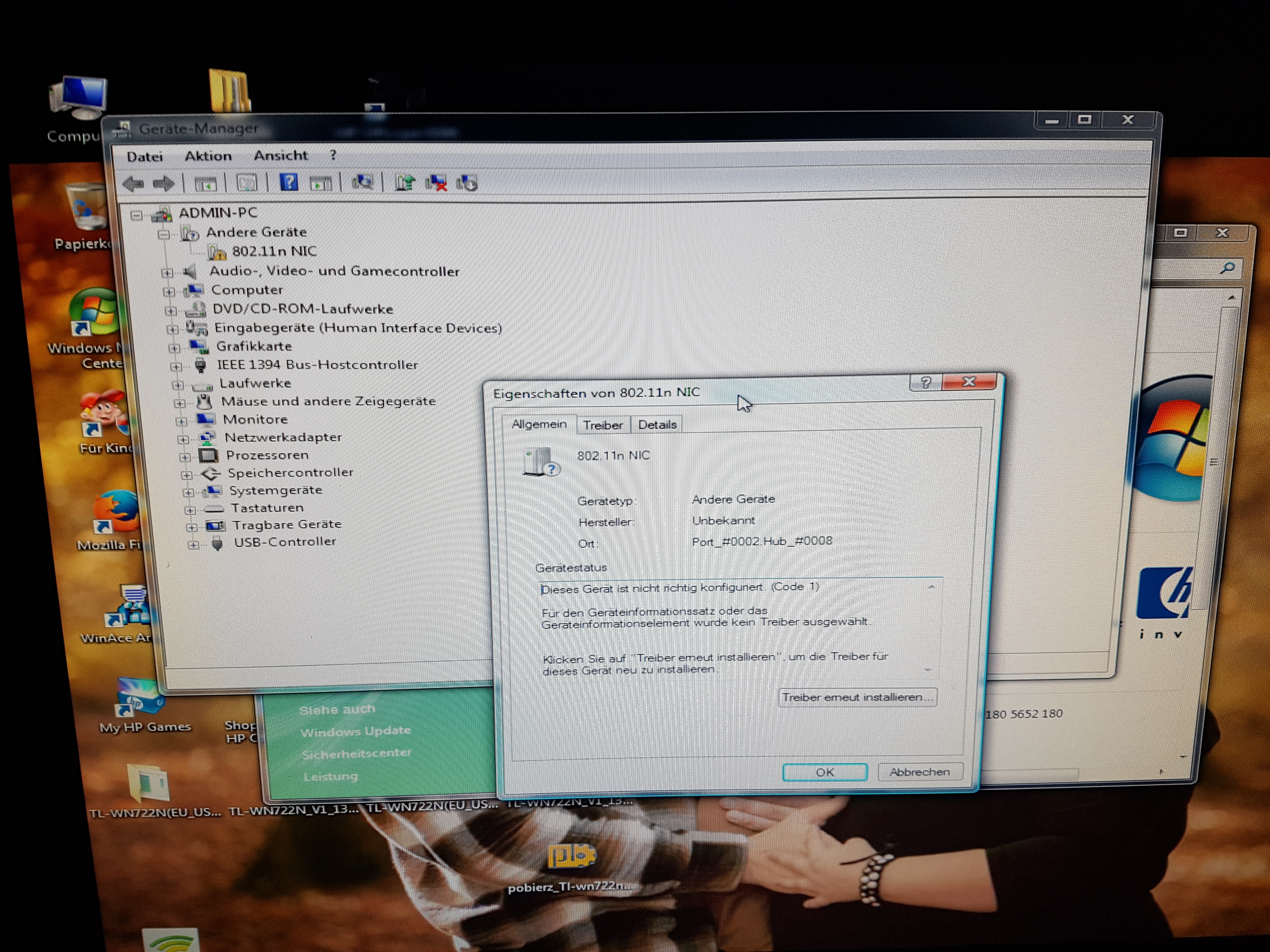Select Mäuse und andere Zeigegeräte item
Screen dimensions: 1270x952
tap(329, 401)
